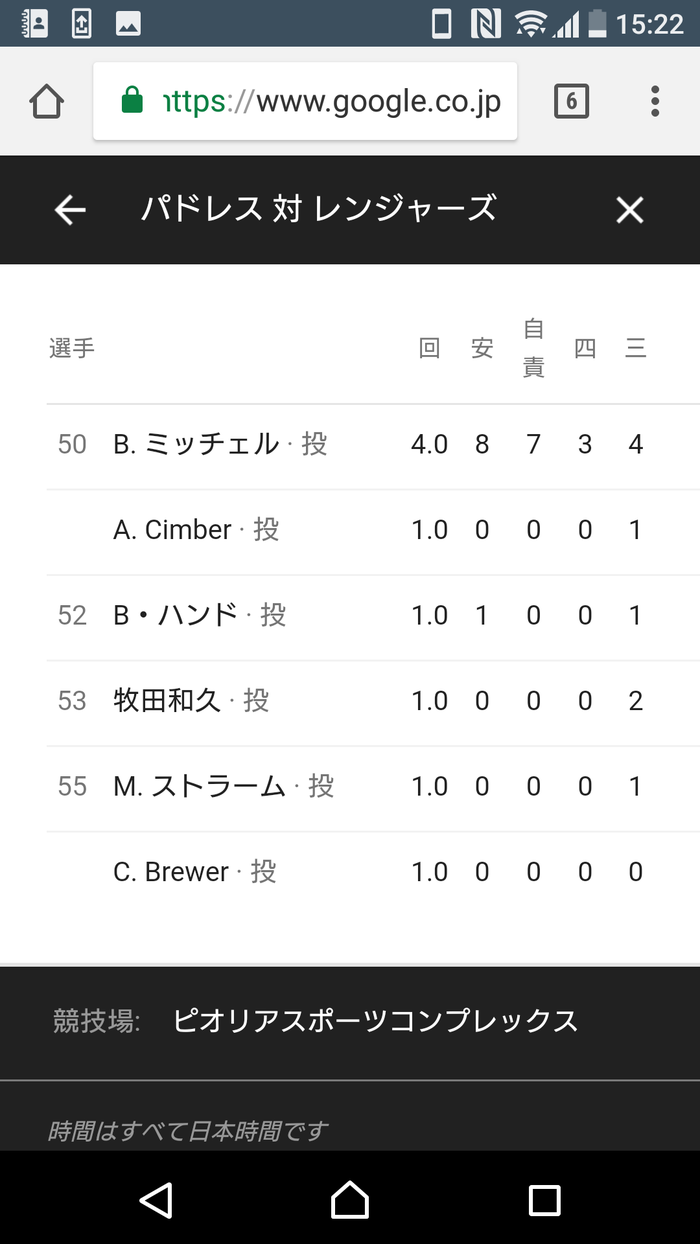This screenshot has width=700, height=1244.
Task: Tap the Android home navigation button
Action: pyautogui.click(x=350, y=1199)
